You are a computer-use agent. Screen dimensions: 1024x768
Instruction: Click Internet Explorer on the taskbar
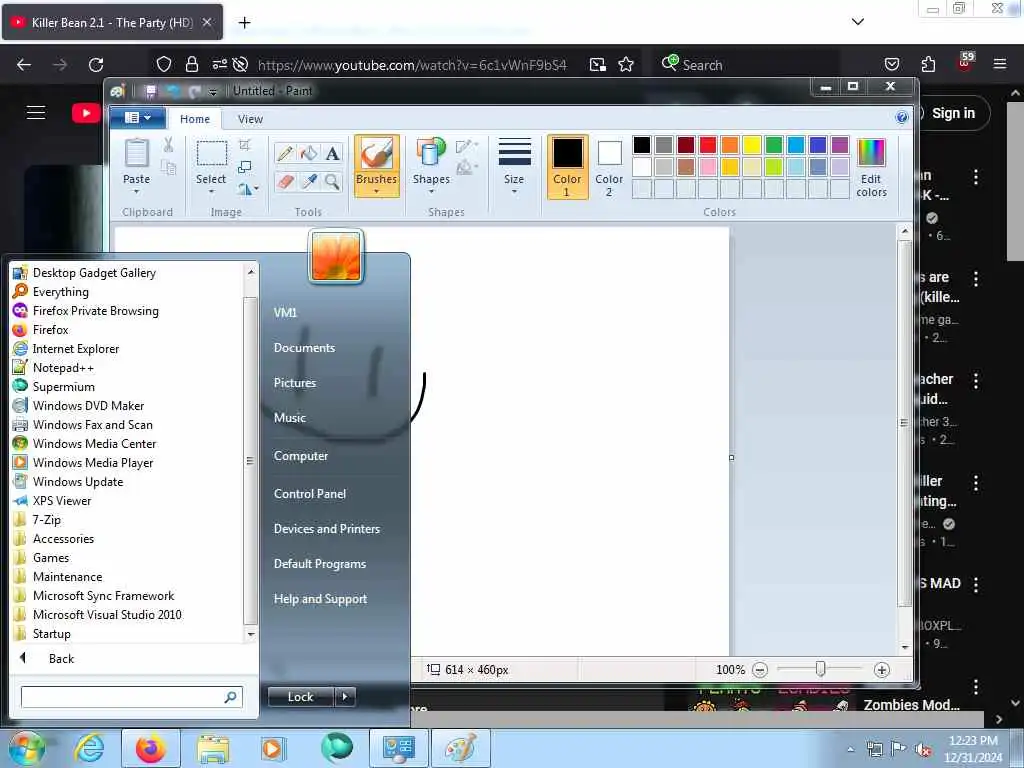89,748
